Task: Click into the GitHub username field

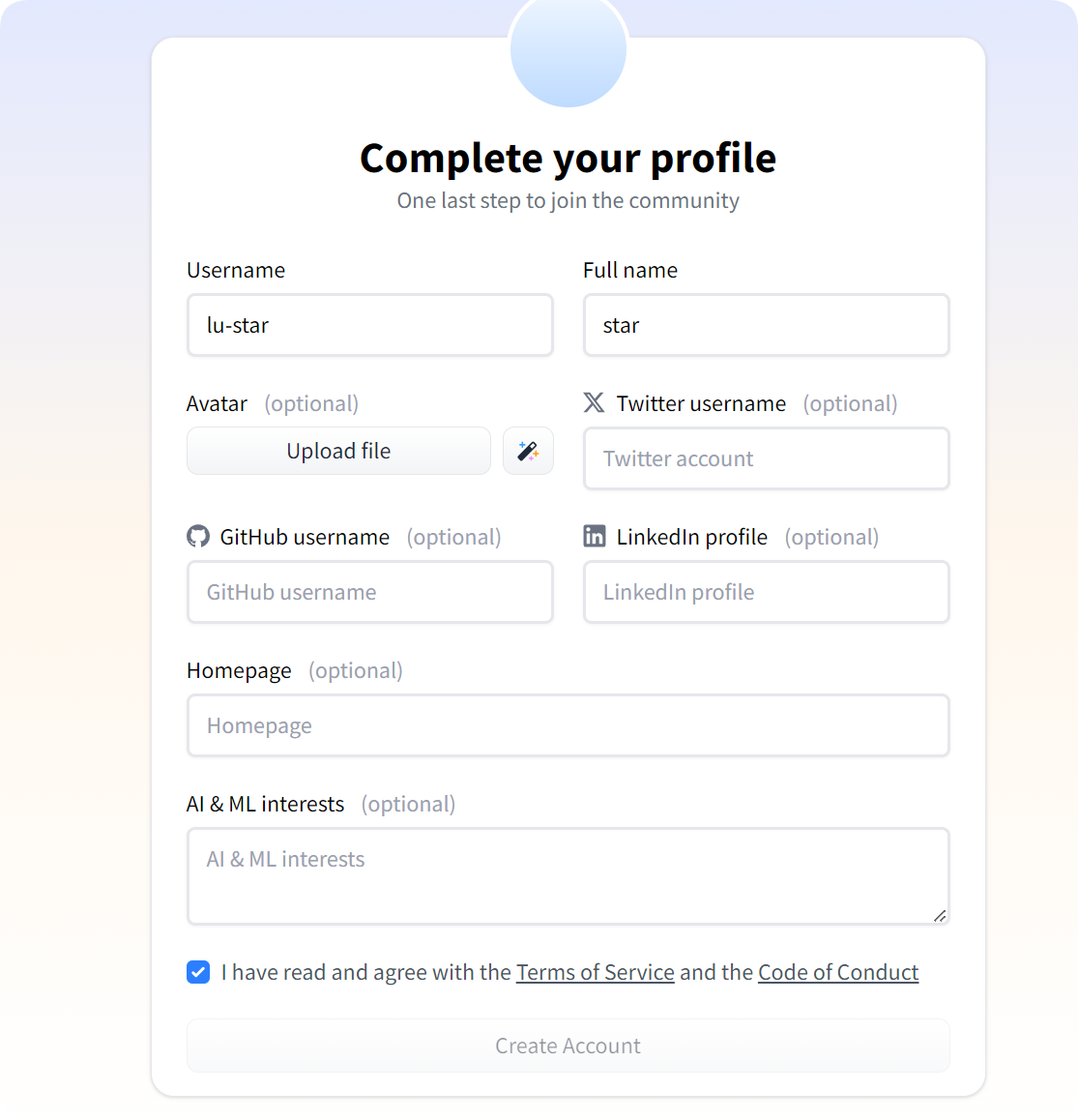Action: click(369, 592)
